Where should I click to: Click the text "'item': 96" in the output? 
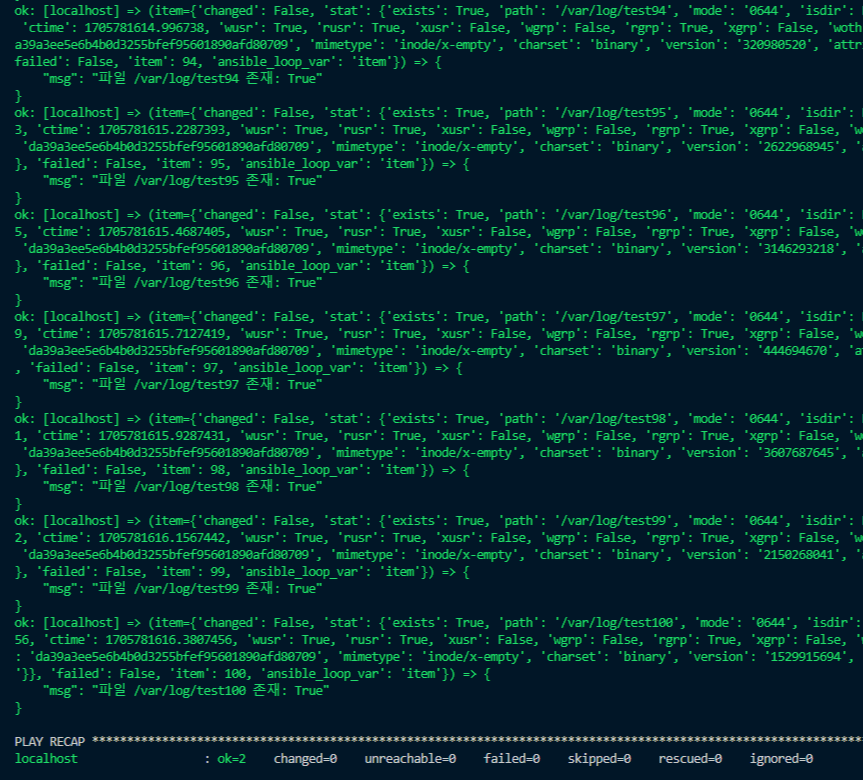tap(189, 265)
